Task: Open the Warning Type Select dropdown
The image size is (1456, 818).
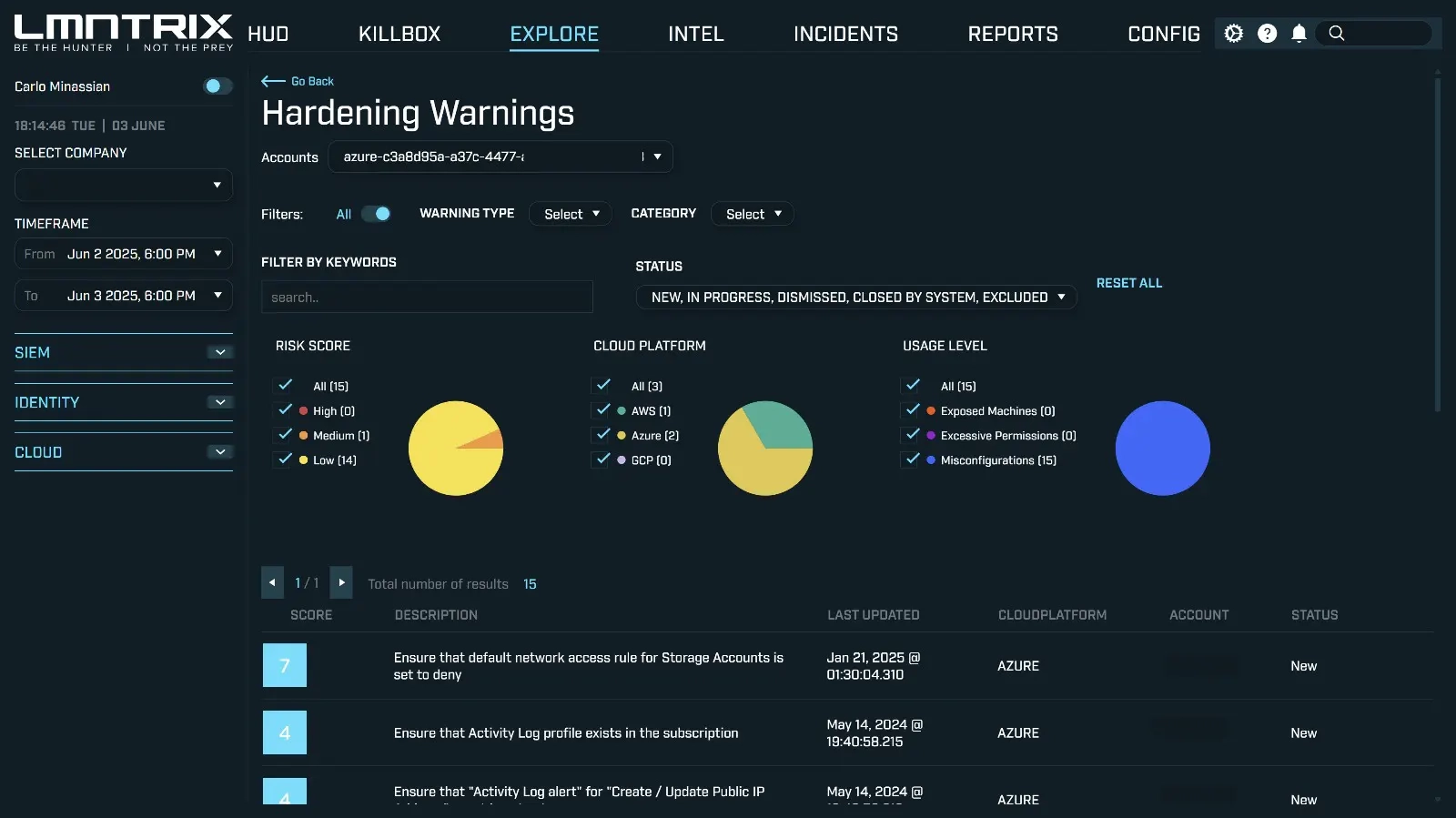Action: (x=571, y=214)
